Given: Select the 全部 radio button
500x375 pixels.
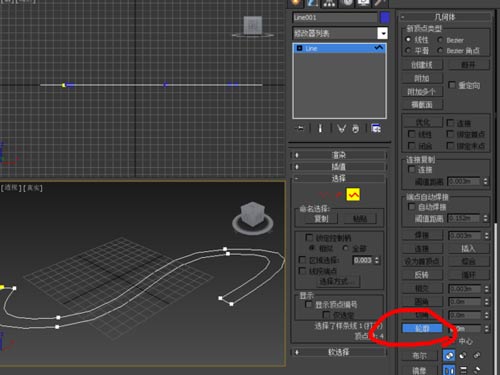Looking at the screenshot, I should click(346, 248).
